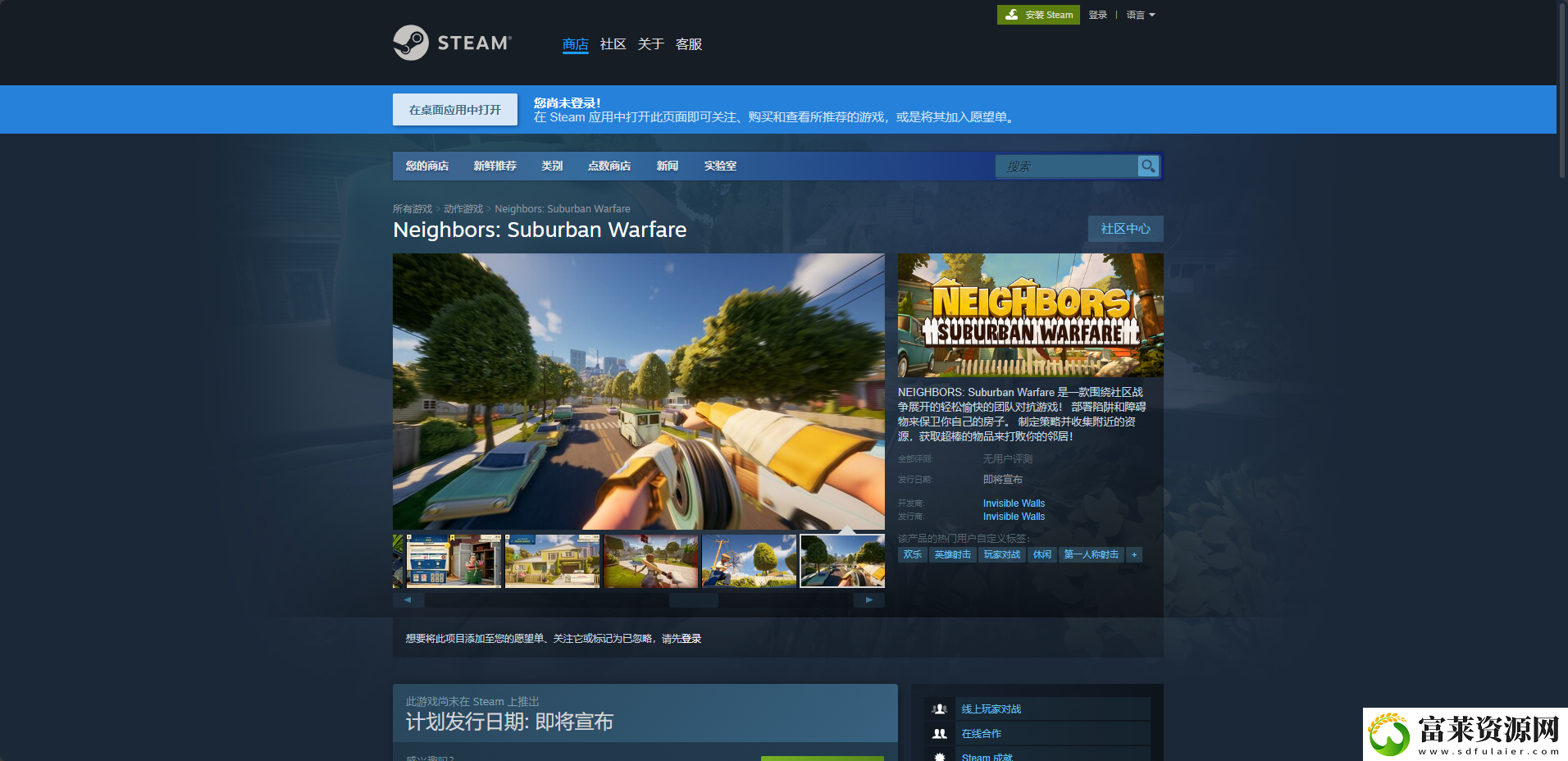Select the red-shirt character backyard screenshot thumbnail
The height and width of the screenshot is (761, 1568).
pyautogui.click(x=650, y=562)
